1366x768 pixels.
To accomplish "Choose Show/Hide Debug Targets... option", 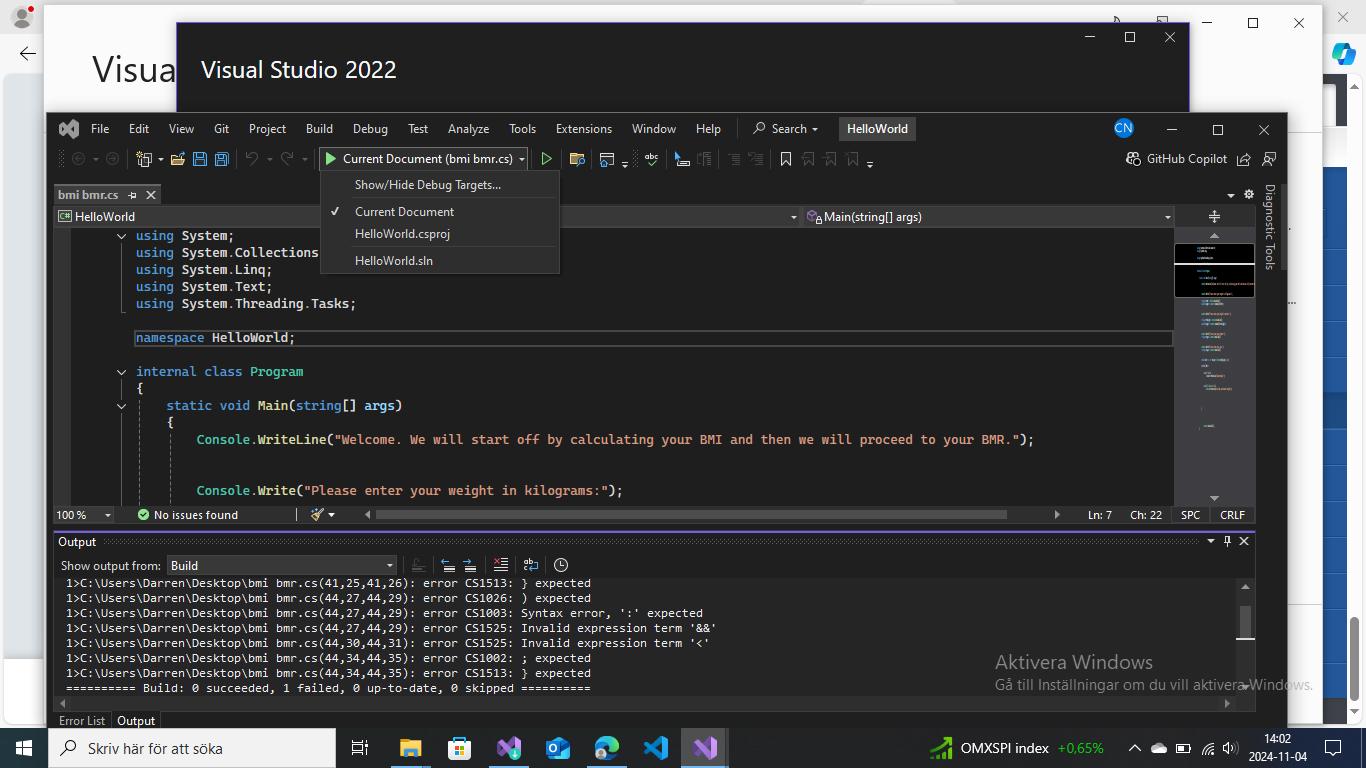I will coord(427,185).
